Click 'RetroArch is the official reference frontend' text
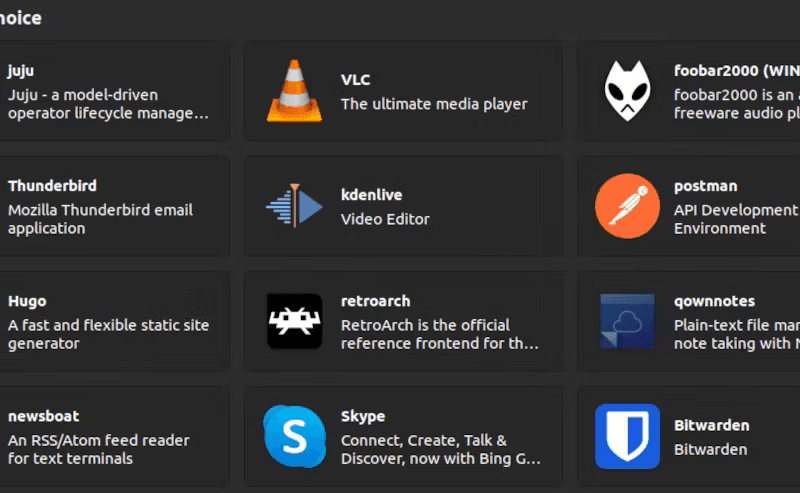Screen dimensions: 800x493 (440, 334)
